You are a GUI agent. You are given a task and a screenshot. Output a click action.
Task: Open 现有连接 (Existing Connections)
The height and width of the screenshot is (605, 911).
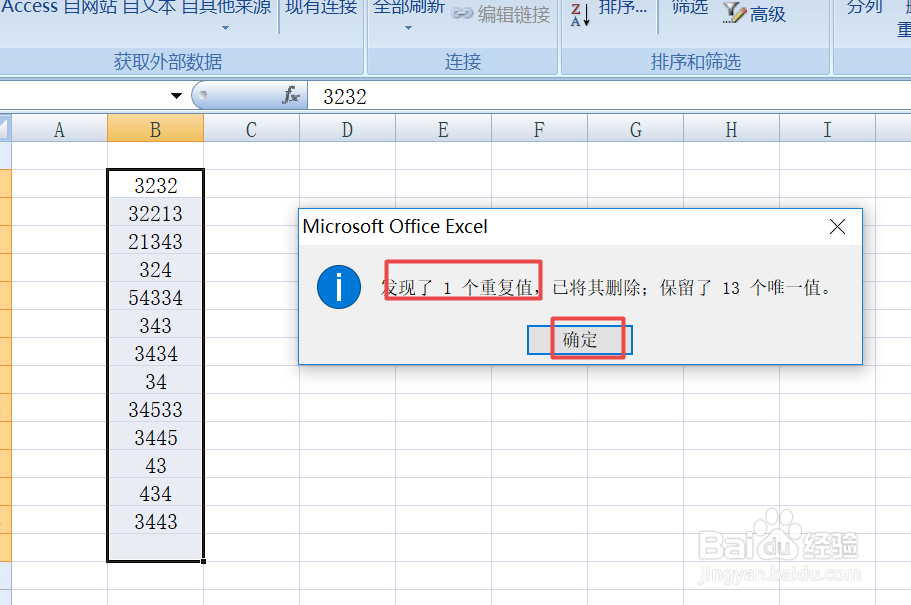[x=320, y=8]
